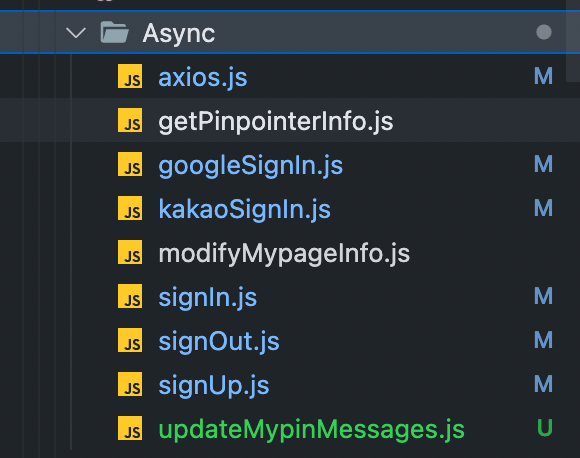
Task: Open modifyMypageInfo.js file
Action: (284, 254)
